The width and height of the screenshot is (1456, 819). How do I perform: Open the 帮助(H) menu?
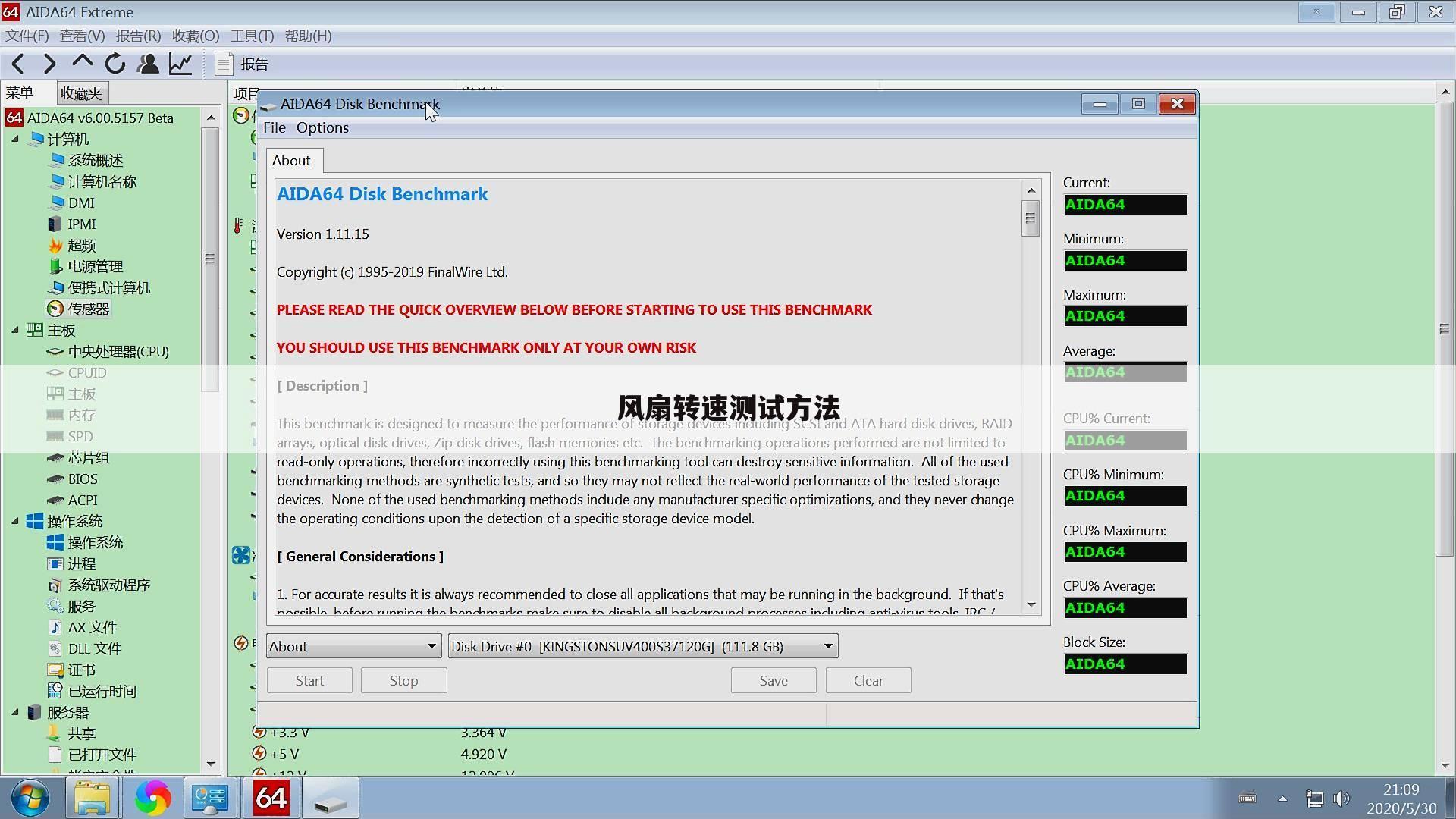308,36
